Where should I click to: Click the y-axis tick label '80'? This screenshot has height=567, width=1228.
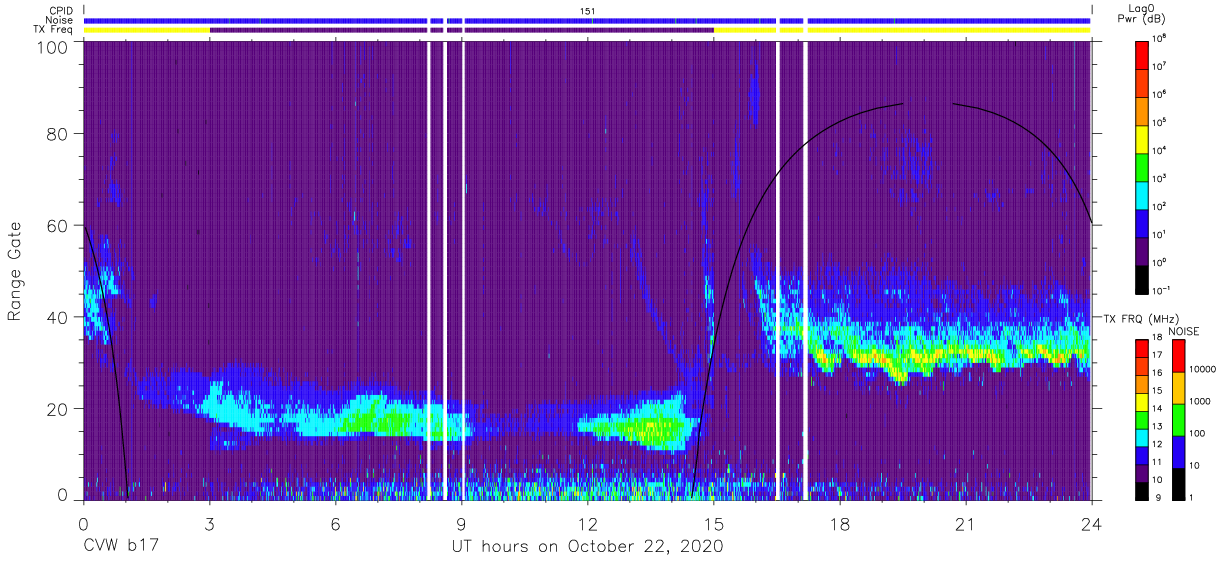[x=59, y=134]
